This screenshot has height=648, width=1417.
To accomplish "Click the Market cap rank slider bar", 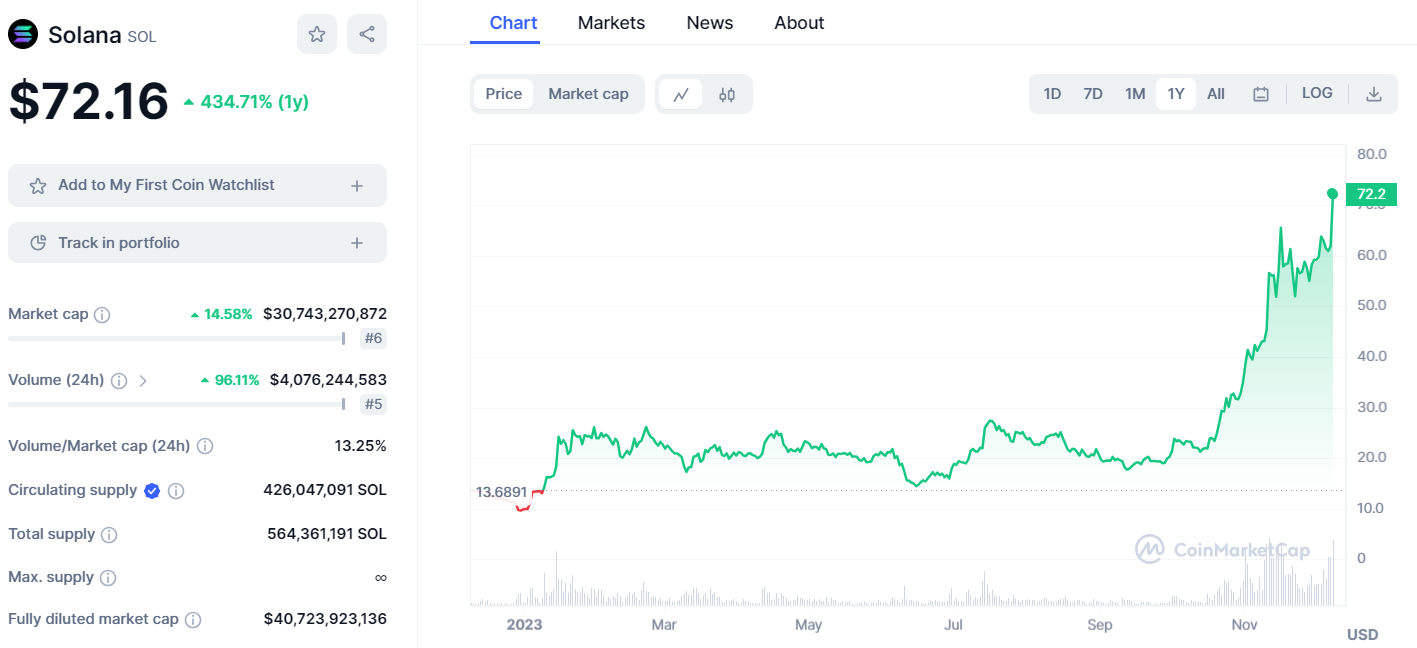I will (177, 338).
